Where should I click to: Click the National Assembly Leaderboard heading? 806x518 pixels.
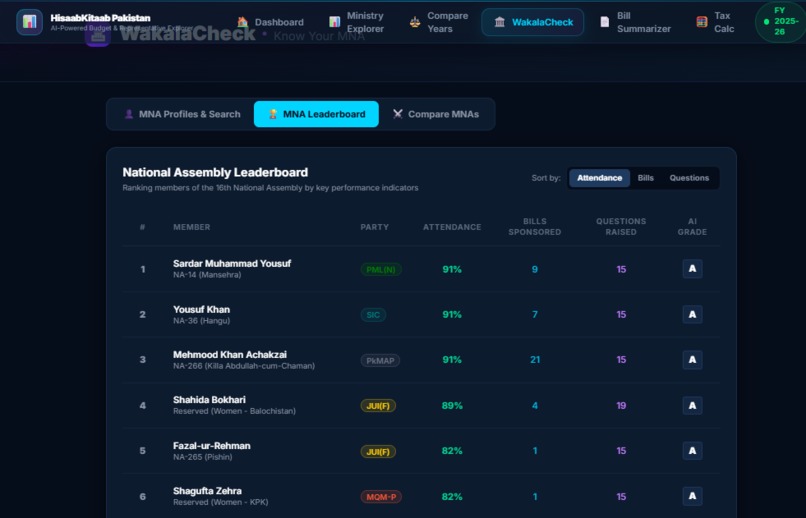215,172
